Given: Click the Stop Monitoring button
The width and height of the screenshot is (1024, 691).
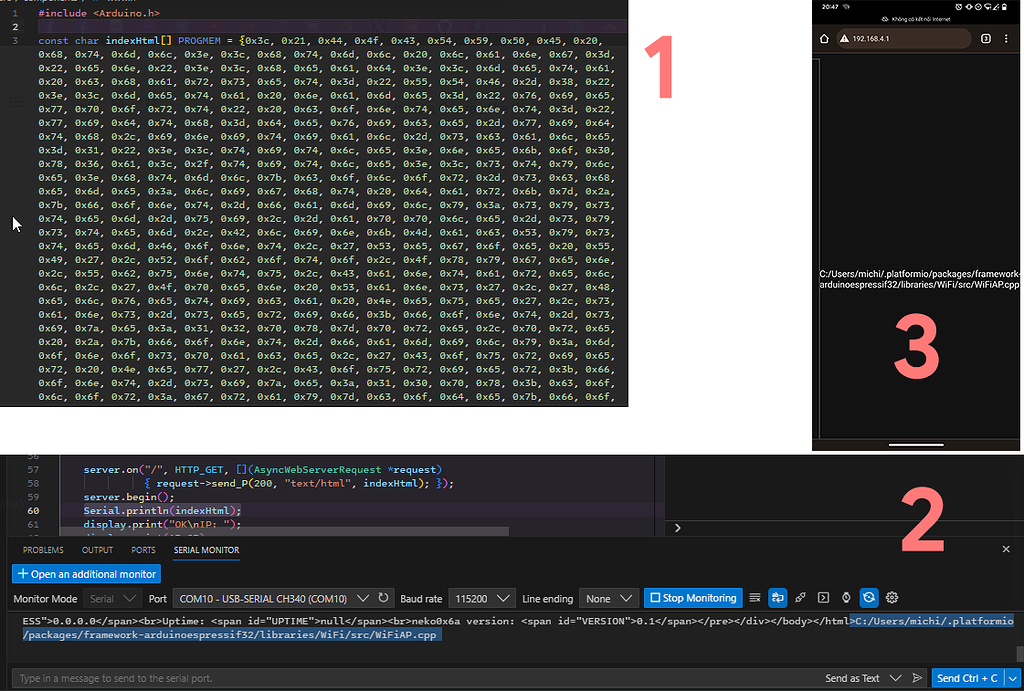Looking at the screenshot, I should click(693, 598).
